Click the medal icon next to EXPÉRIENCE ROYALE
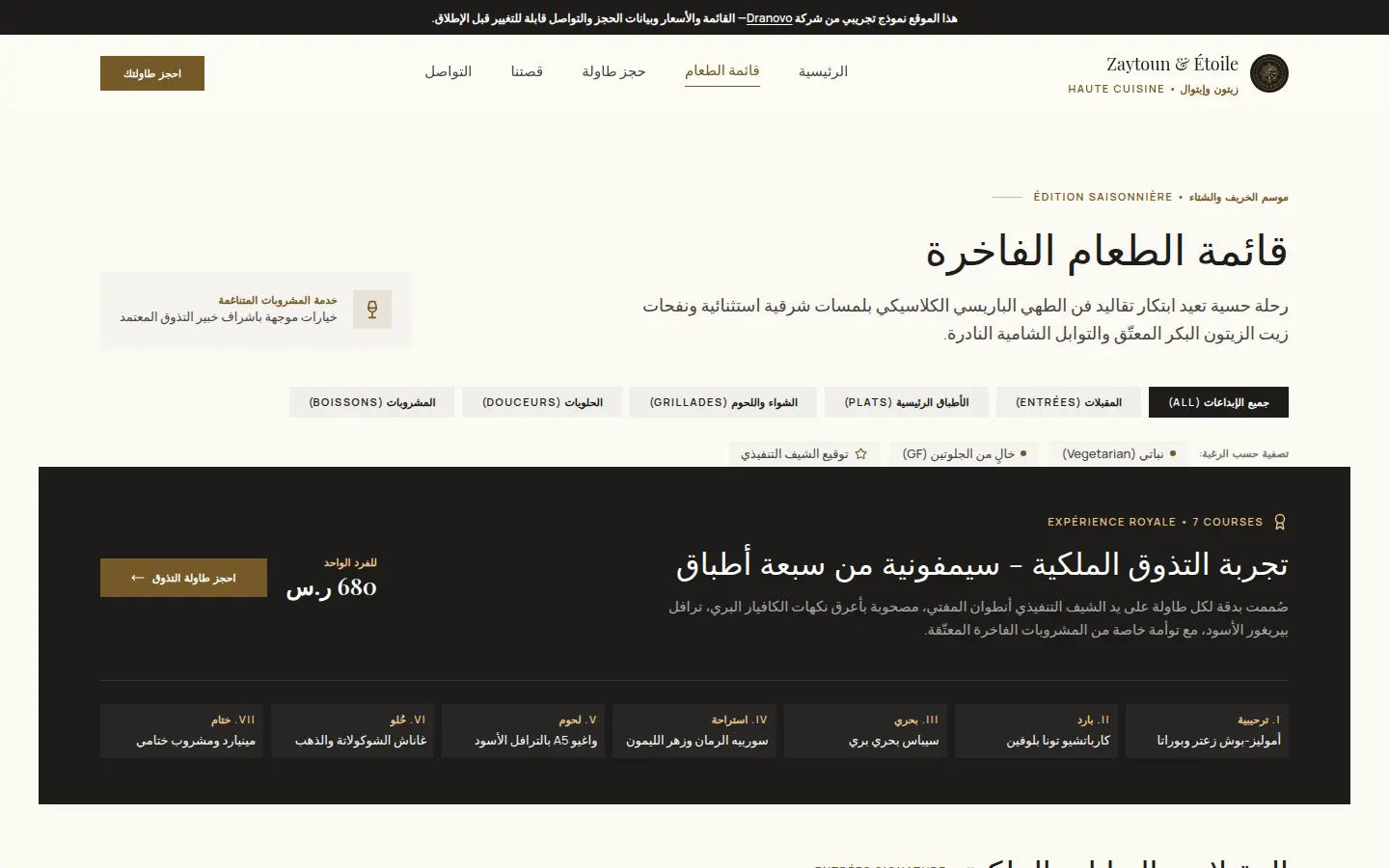The image size is (1389, 868). [x=1280, y=522]
